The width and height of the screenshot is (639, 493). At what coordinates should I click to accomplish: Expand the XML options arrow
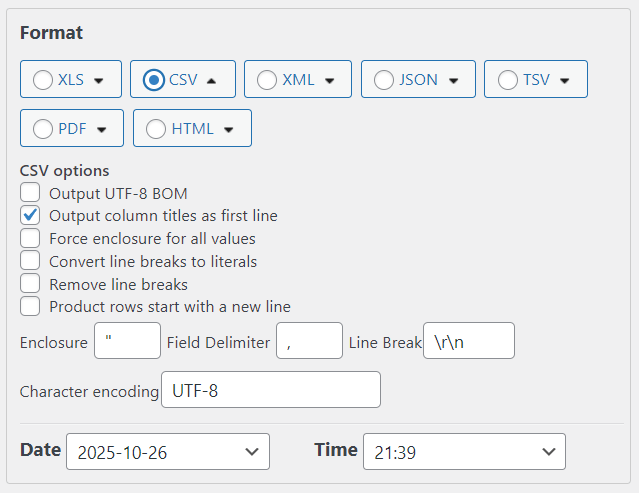[x=329, y=80]
